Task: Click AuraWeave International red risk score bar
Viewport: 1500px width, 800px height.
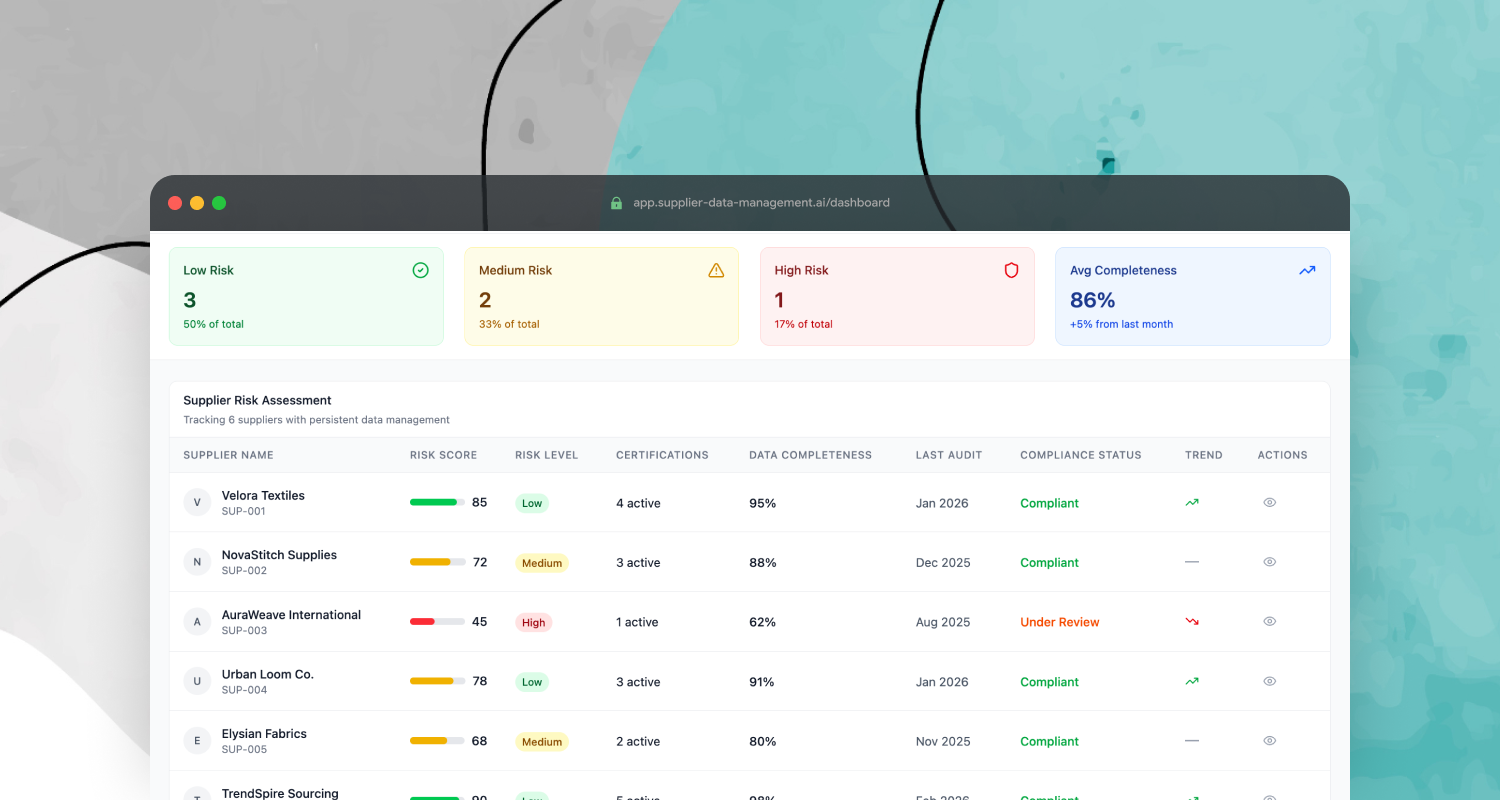Action: coord(438,622)
